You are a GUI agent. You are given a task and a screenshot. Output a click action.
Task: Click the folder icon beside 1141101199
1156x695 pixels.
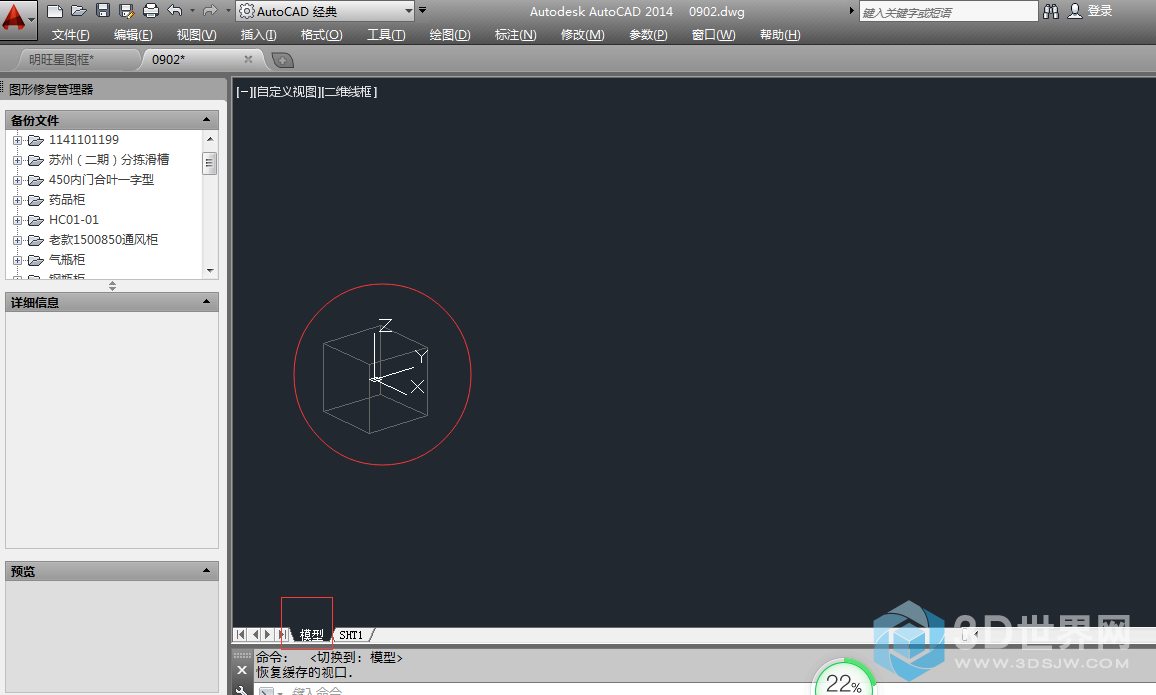[35, 140]
